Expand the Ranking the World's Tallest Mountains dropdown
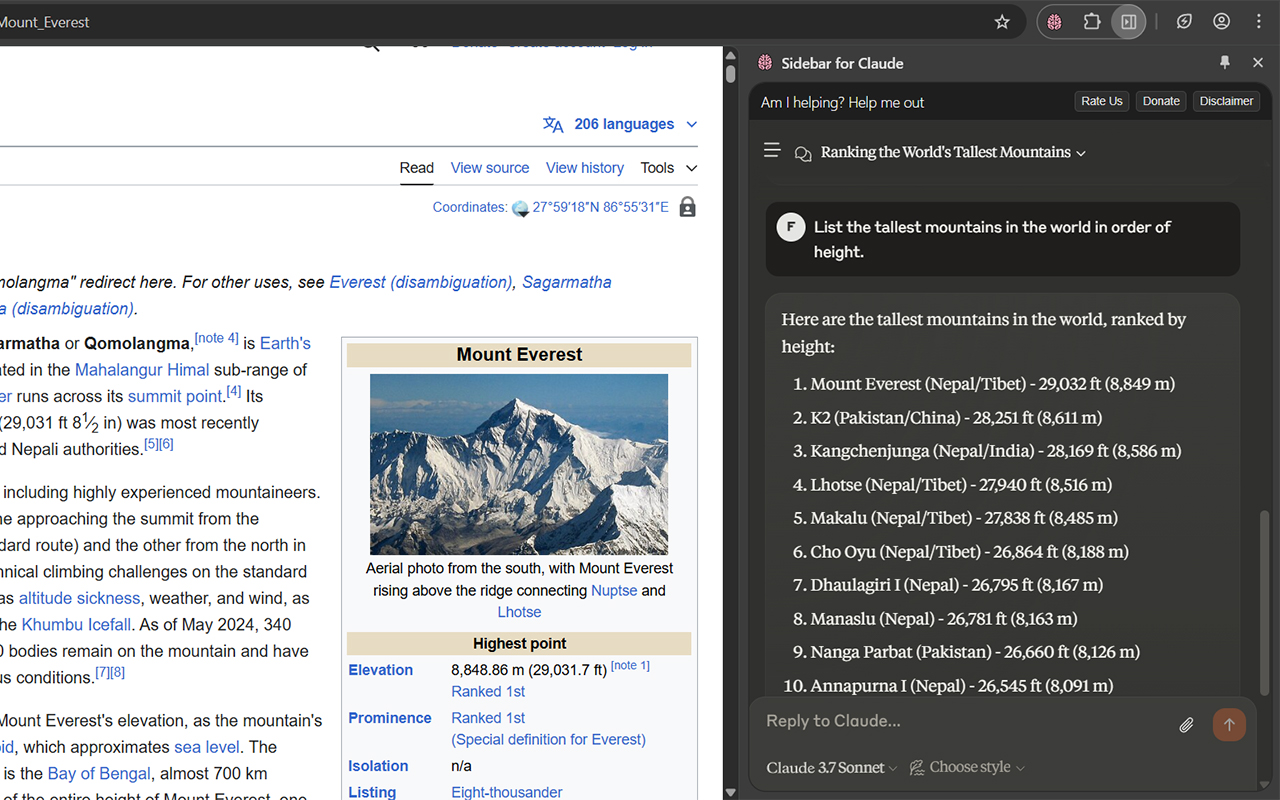The width and height of the screenshot is (1280, 800). 953,152
